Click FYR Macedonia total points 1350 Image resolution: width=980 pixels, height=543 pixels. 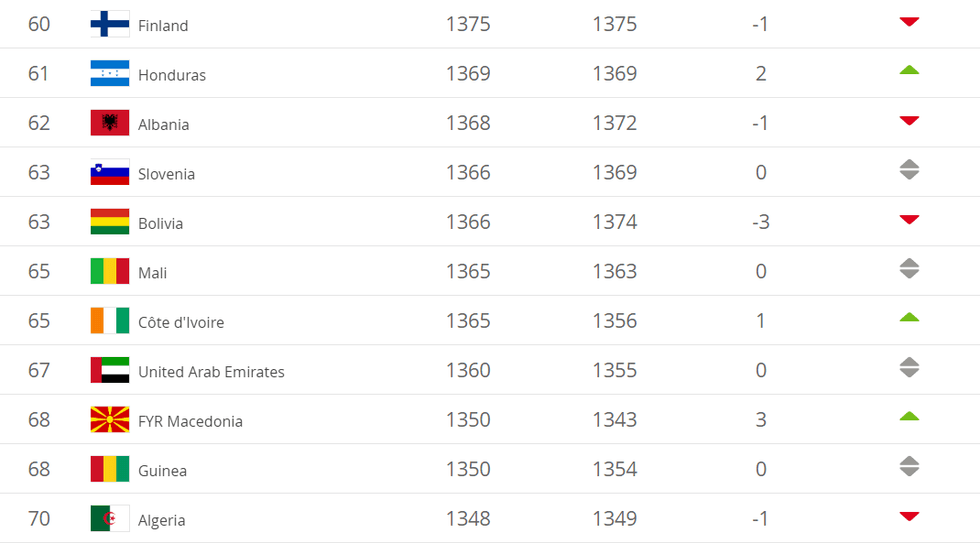[x=468, y=420]
